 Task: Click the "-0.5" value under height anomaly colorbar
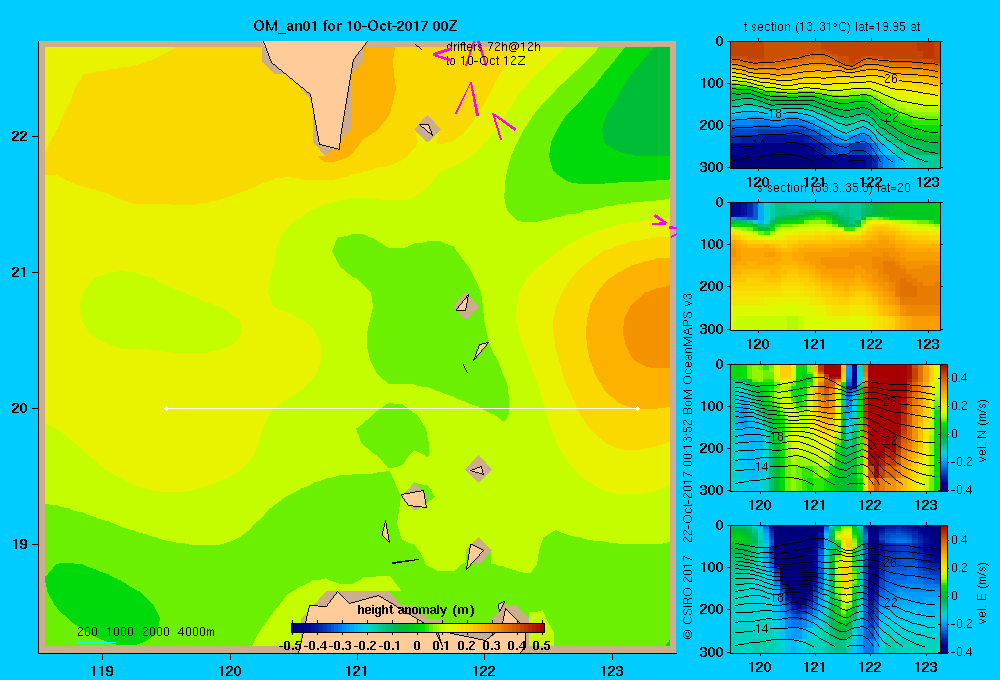coord(290,646)
